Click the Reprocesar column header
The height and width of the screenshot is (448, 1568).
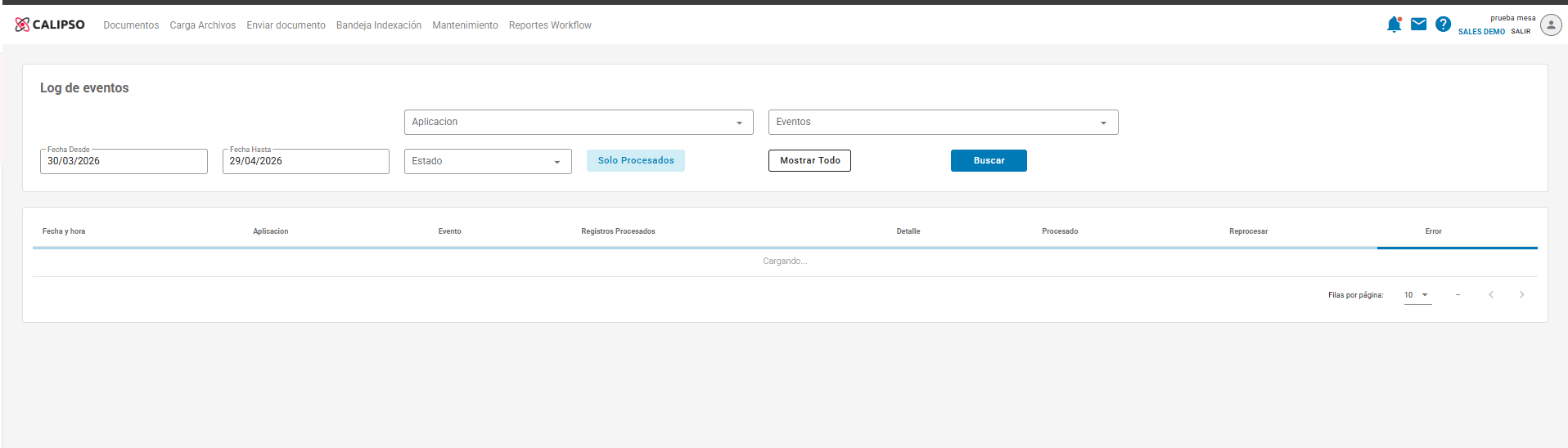(1248, 231)
